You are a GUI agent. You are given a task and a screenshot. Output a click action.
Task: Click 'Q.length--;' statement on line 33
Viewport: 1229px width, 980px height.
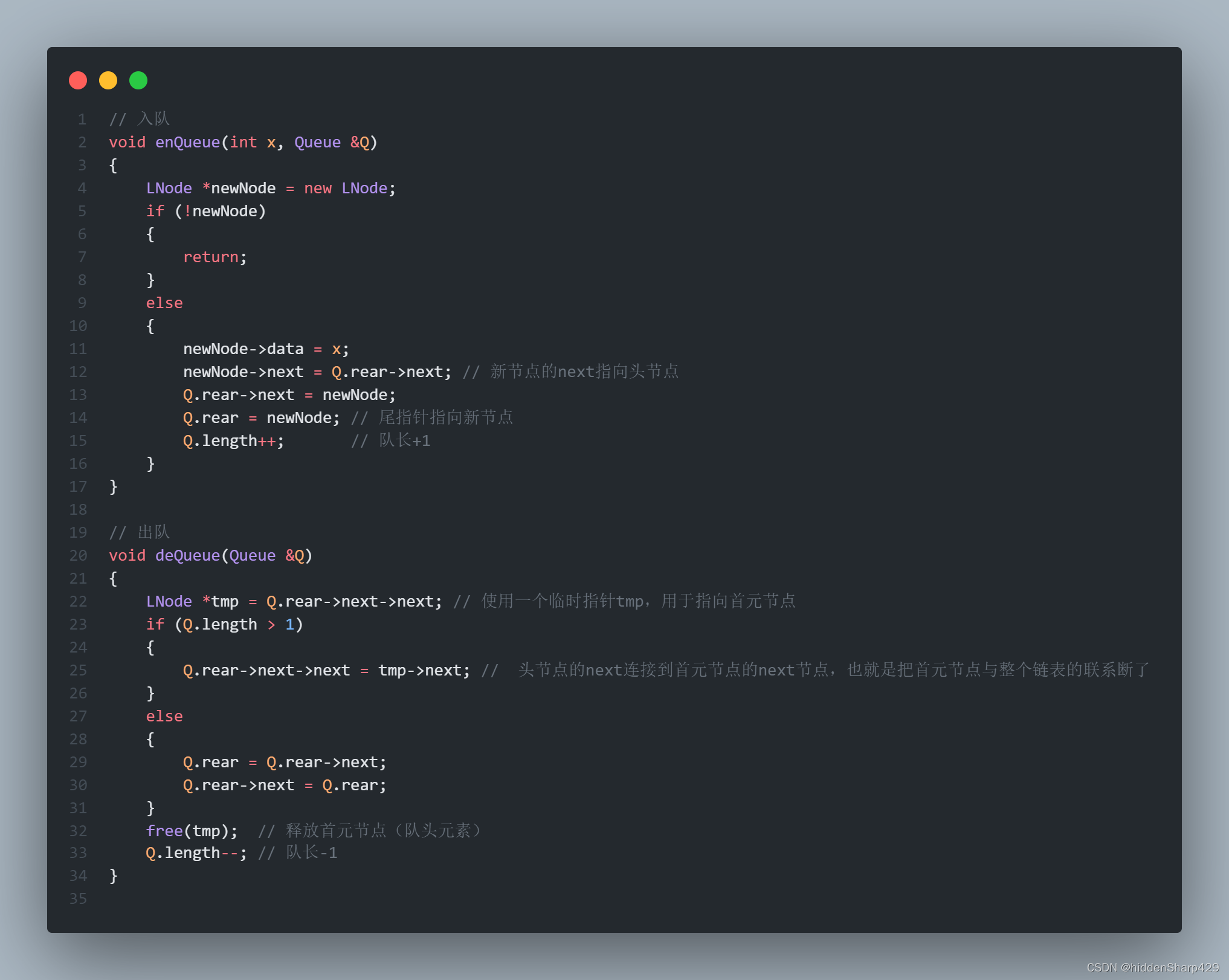coord(196,853)
